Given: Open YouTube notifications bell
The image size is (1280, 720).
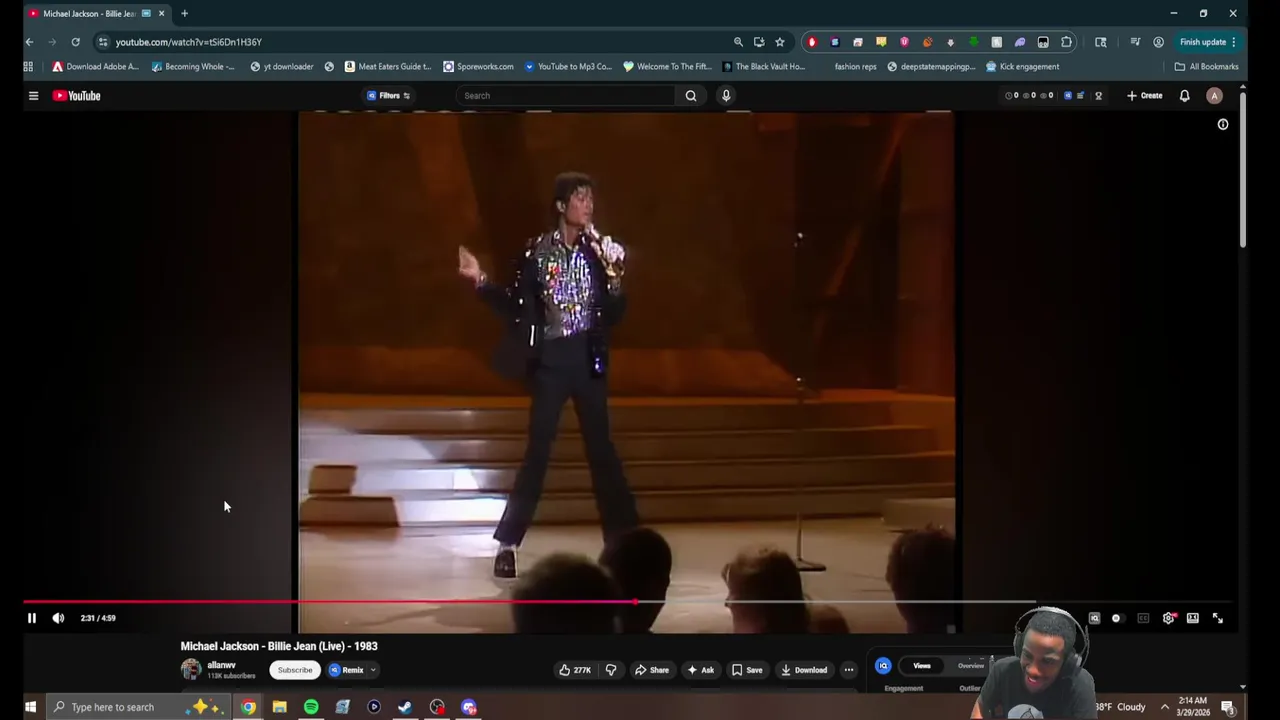Looking at the screenshot, I should pos(1184,96).
